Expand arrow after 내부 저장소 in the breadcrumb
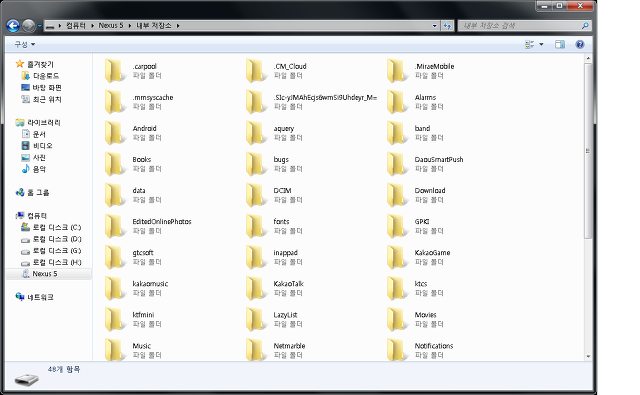Screen dimensions: 640x395 [x=178, y=25]
